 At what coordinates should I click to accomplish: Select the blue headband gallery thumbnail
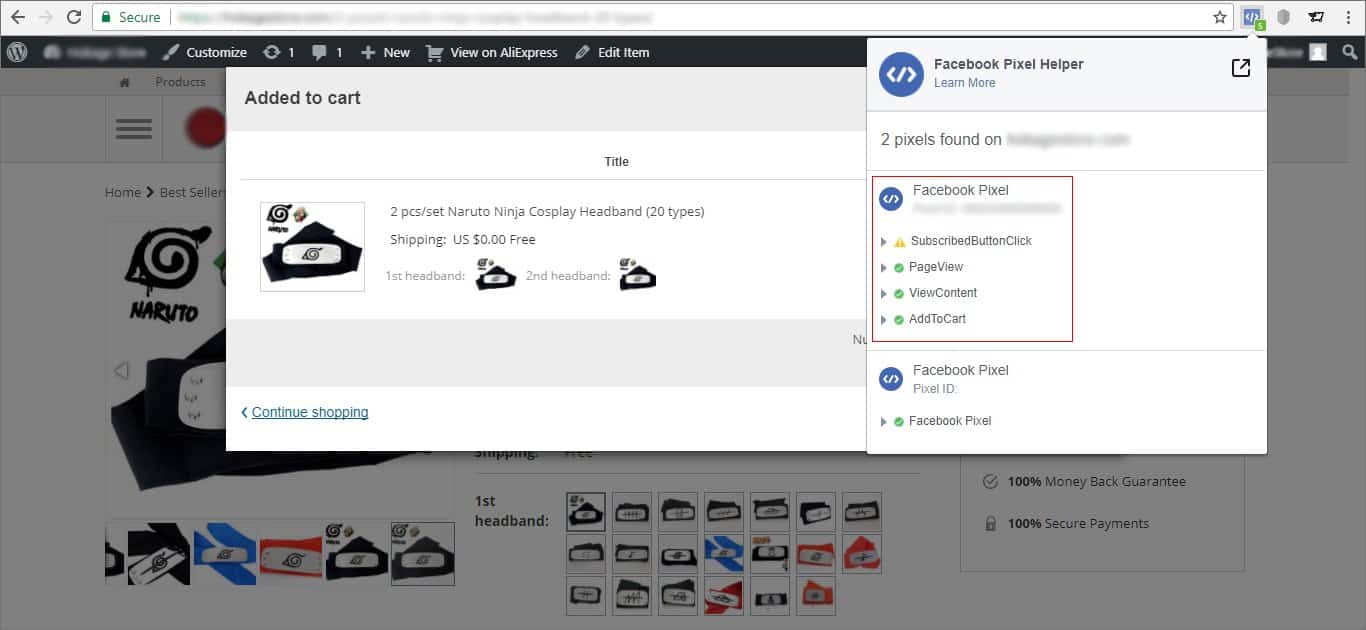[226, 553]
